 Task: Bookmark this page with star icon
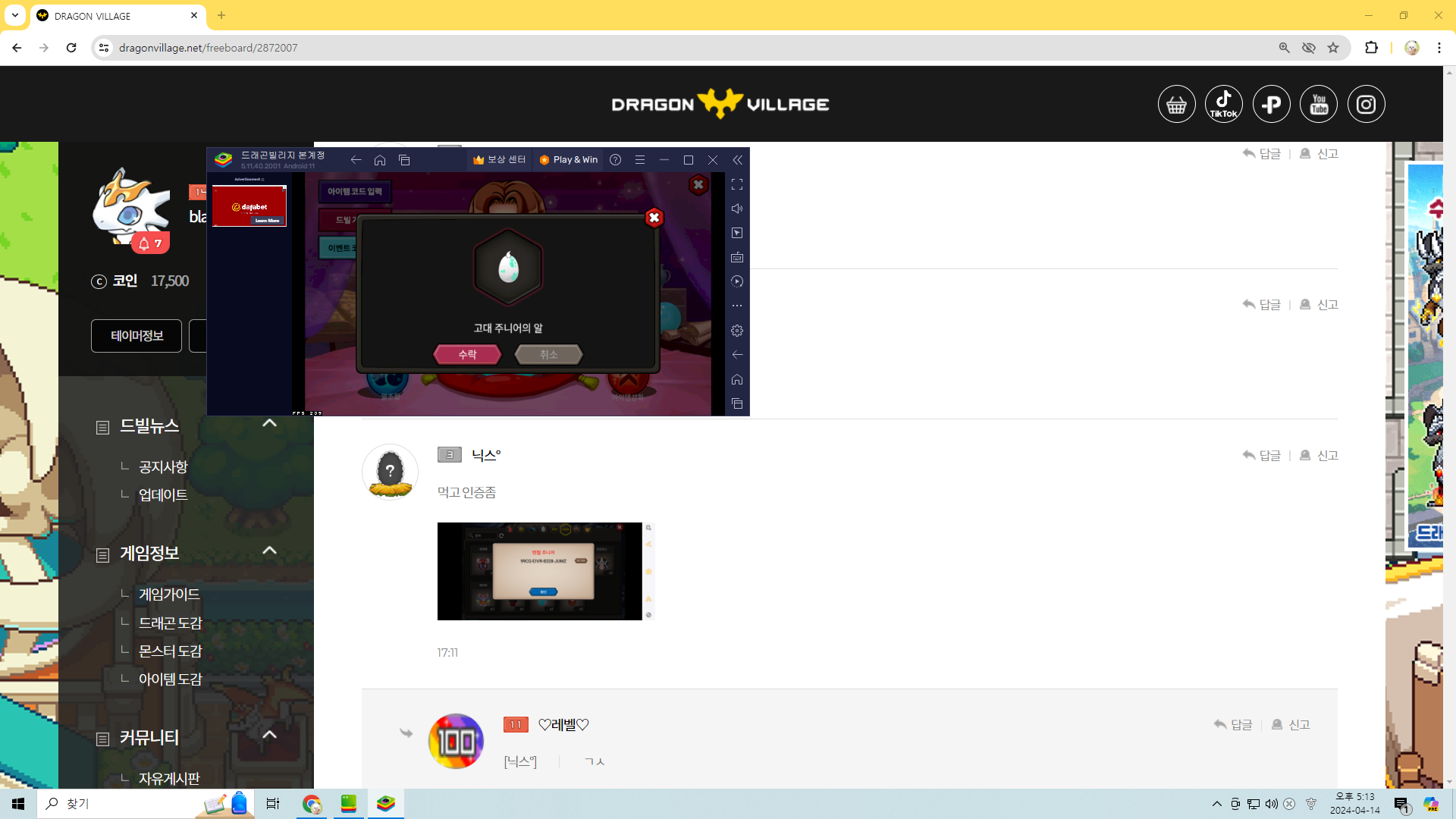click(1333, 48)
